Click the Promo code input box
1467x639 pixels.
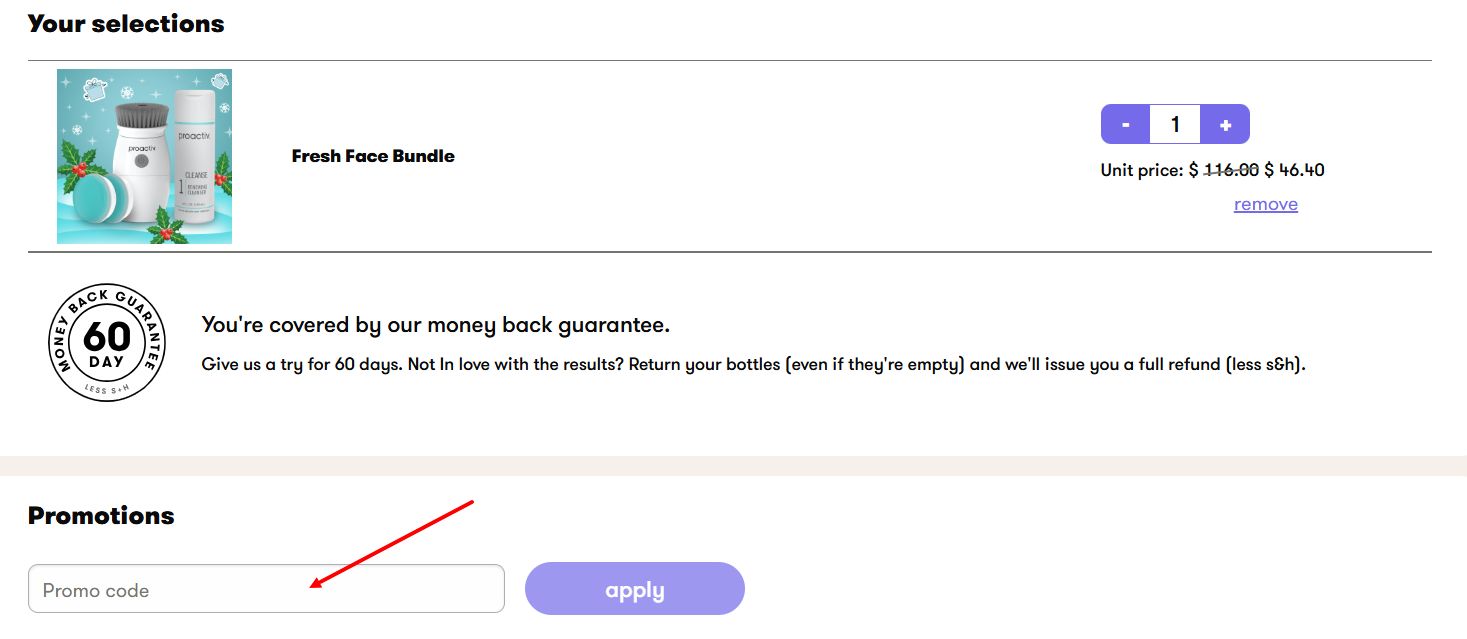(265, 588)
